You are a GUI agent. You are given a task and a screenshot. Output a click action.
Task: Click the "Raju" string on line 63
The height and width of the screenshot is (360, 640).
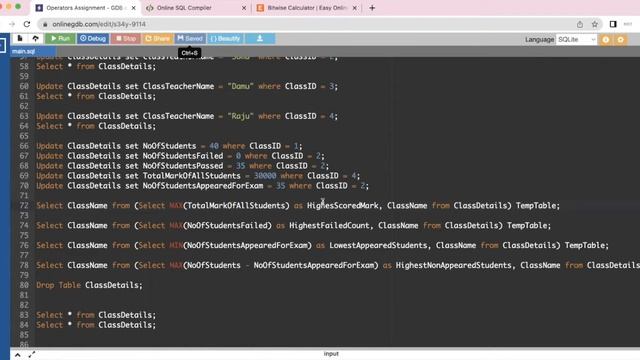coord(240,116)
